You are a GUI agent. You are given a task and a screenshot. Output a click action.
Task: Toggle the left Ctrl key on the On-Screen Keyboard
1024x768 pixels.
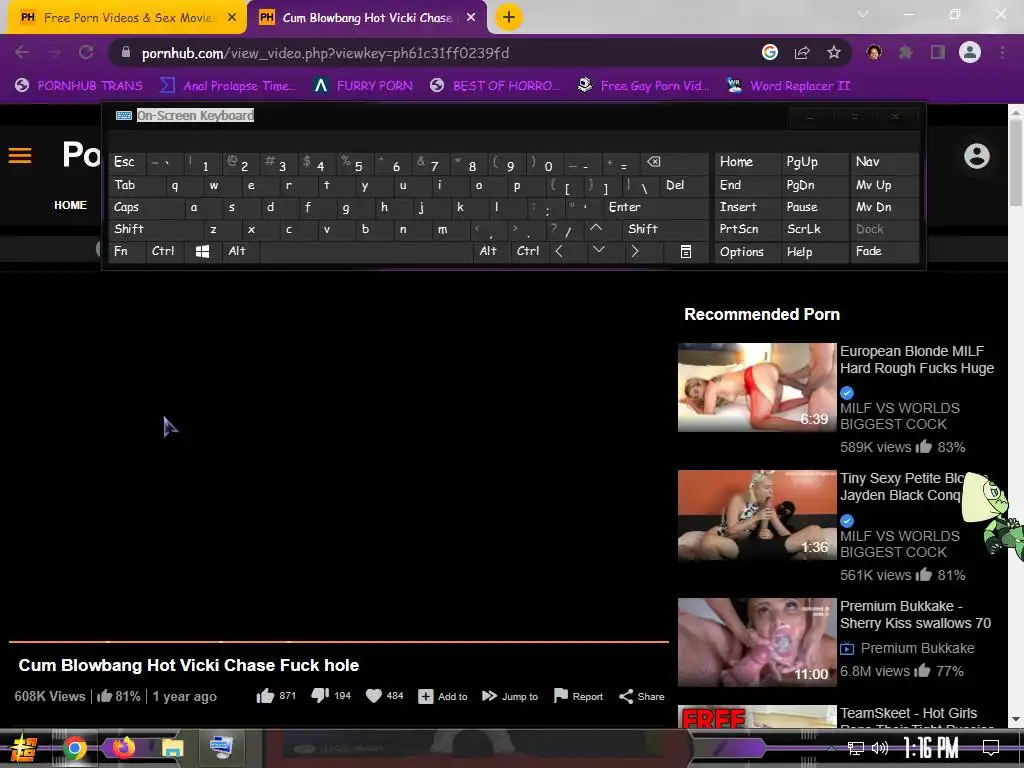tap(165, 251)
